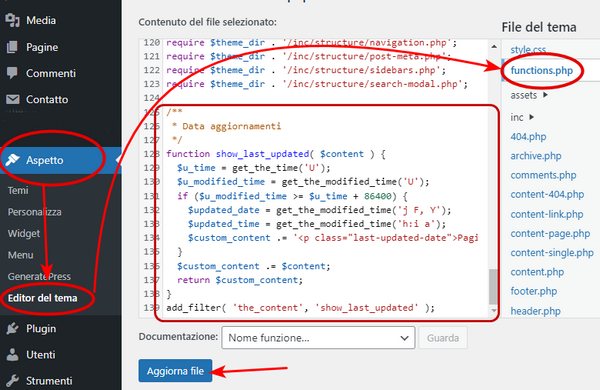Open the header.php file

click(x=535, y=311)
